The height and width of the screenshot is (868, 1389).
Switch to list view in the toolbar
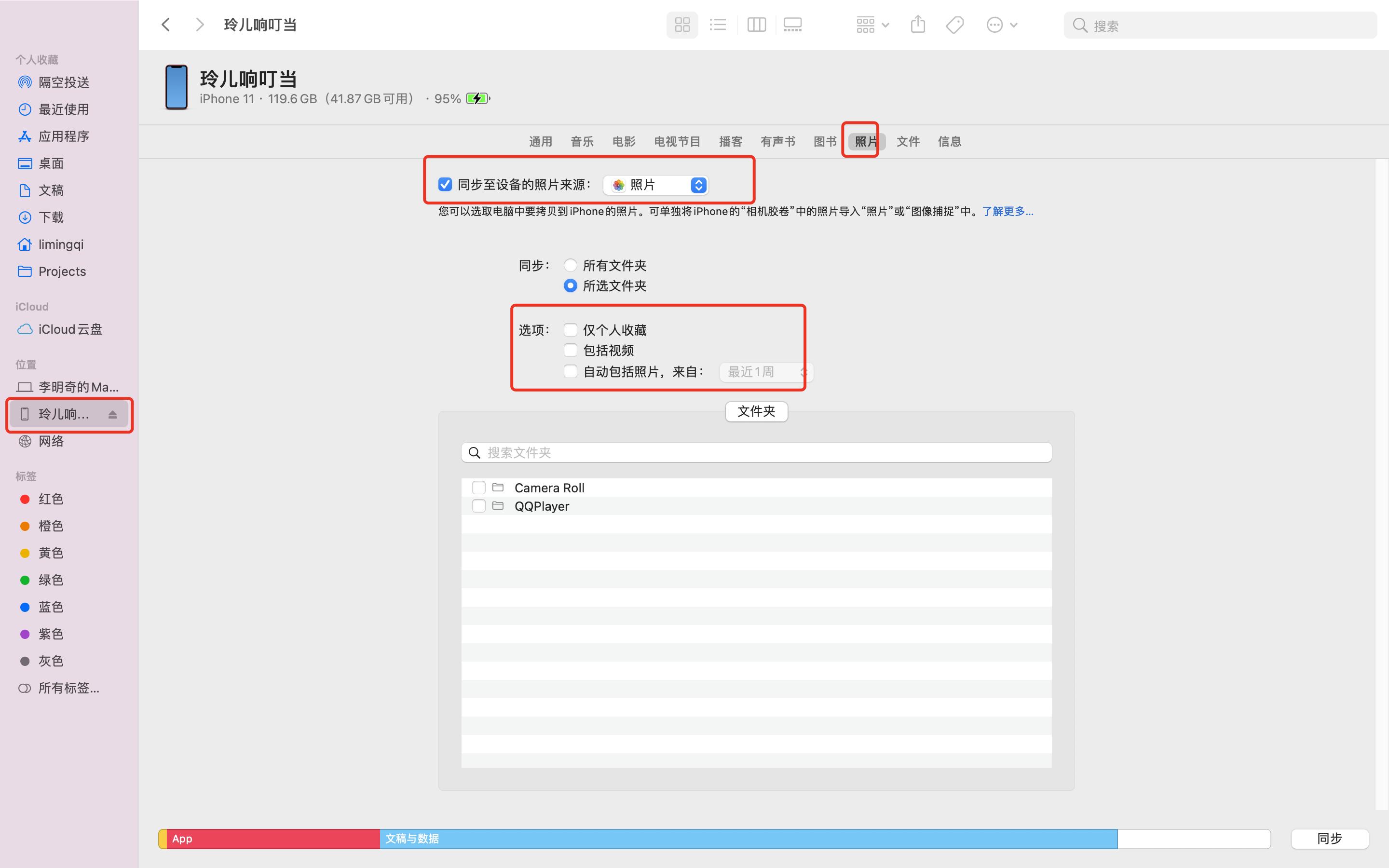click(718, 24)
